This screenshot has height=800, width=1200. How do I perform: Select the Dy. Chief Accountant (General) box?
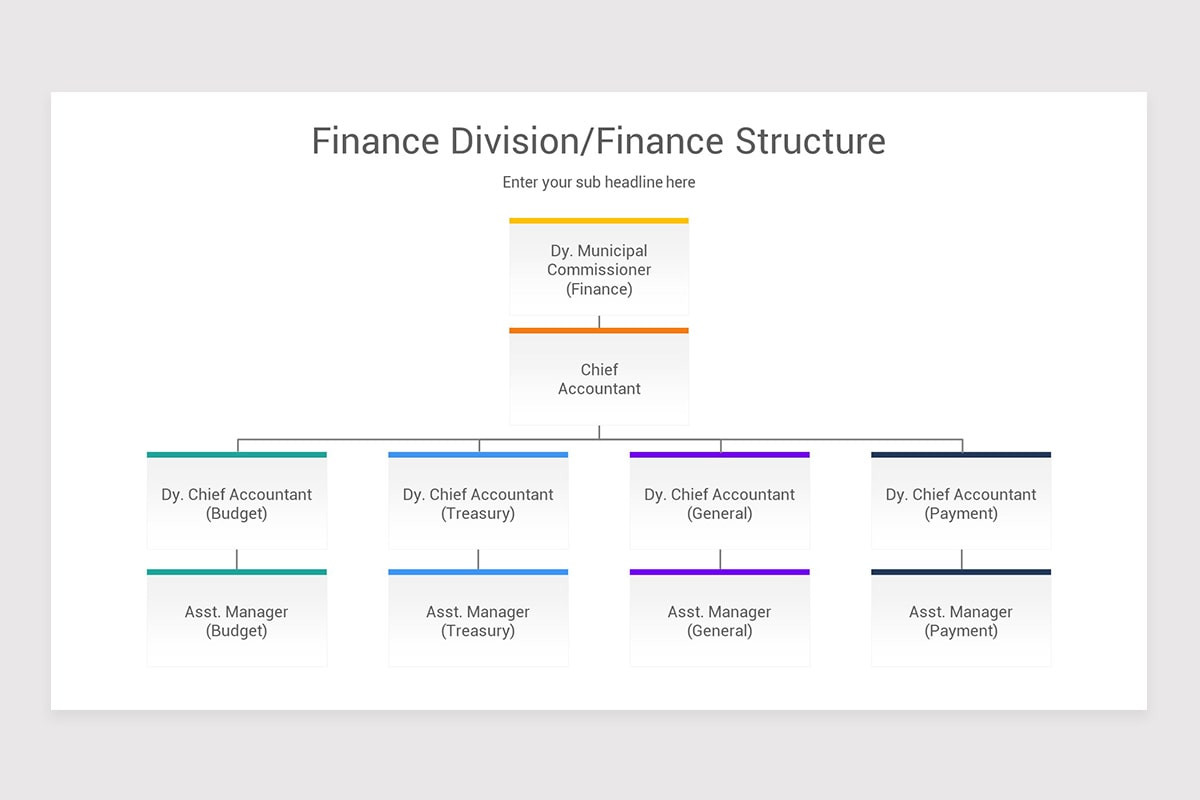(x=720, y=502)
